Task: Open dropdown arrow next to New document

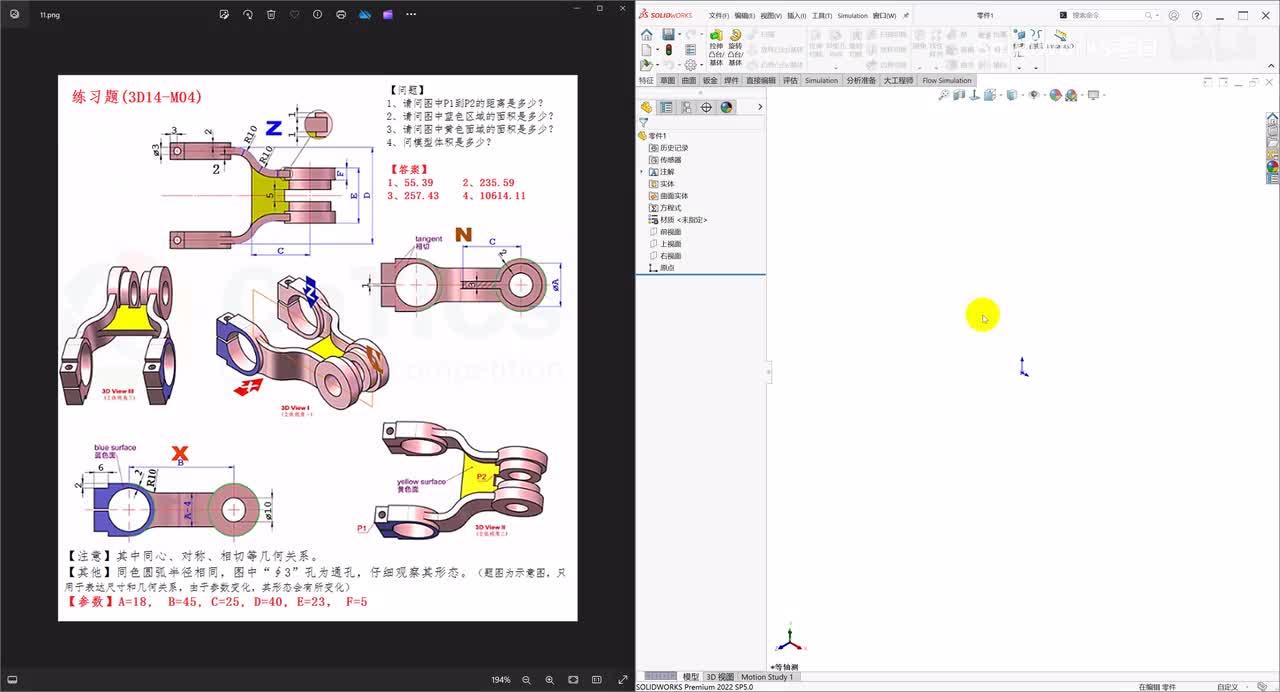Action: 657,49
